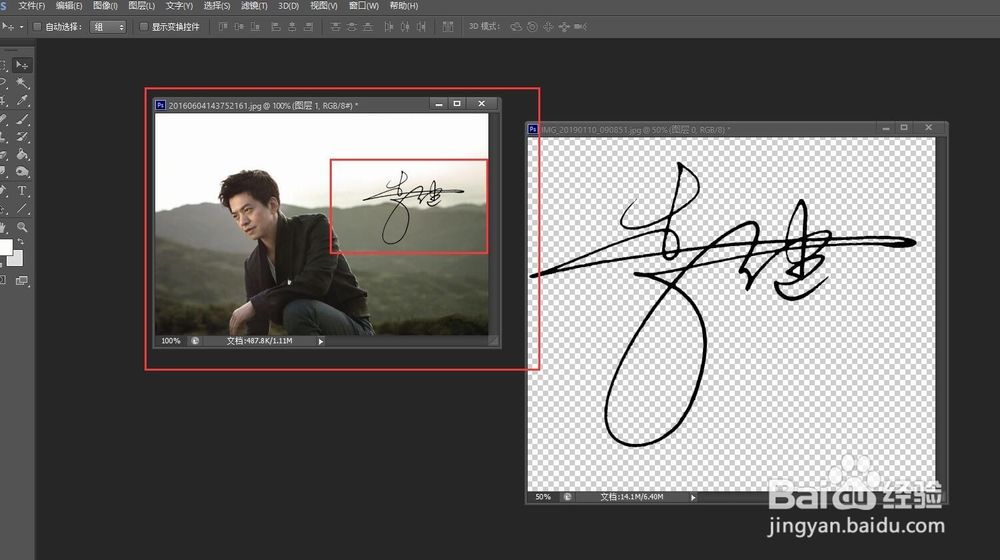This screenshot has width=1000, height=560.
Task: Select the Sponge/Dodge tool
Action: click(x=22, y=172)
